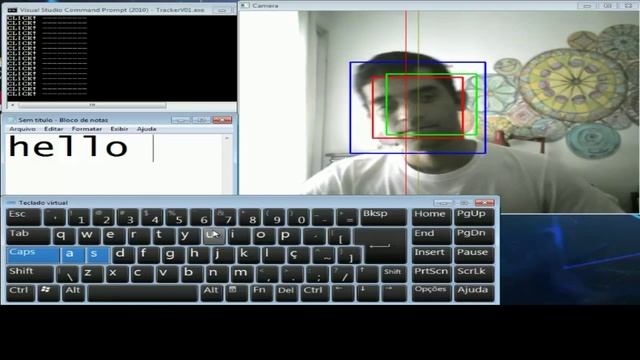Open the Editar menu in Notepad
This screenshot has width=640, height=360.
point(53,129)
